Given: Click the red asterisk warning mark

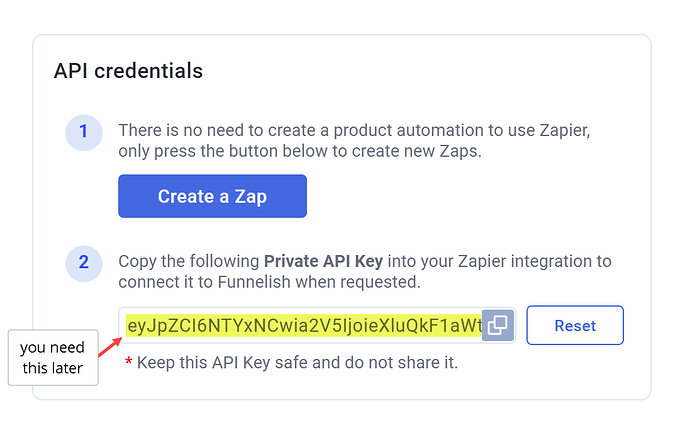Looking at the screenshot, I should [128, 362].
